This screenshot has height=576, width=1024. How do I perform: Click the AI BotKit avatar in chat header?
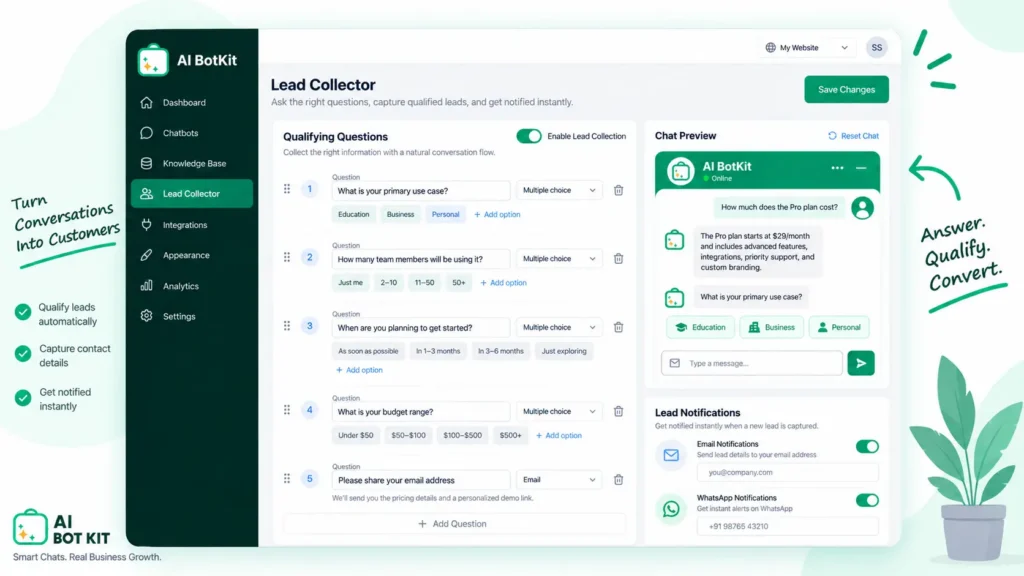click(680, 172)
